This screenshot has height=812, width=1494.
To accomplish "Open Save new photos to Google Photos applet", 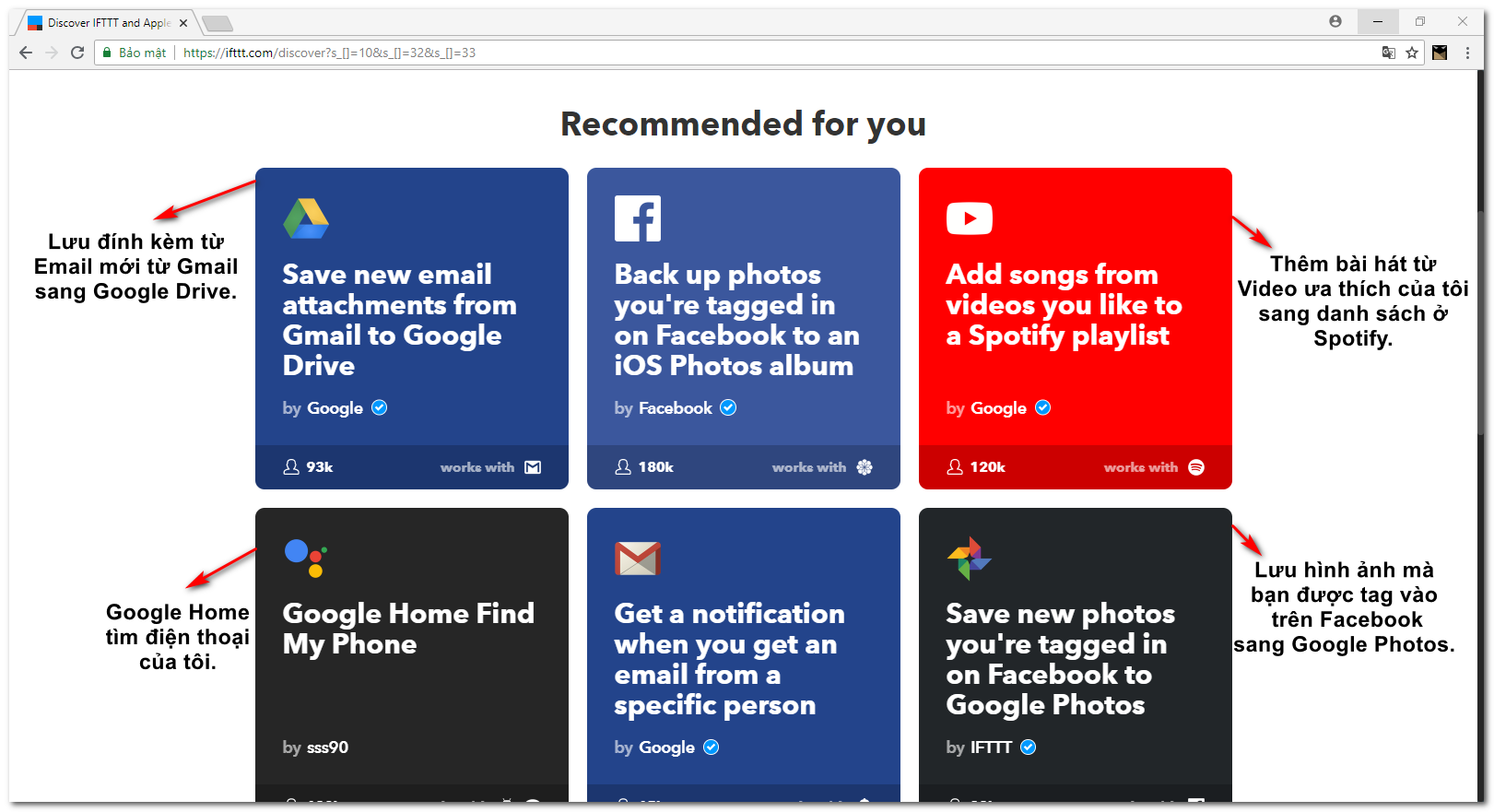I will pyautogui.click(x=1076, y=654).
